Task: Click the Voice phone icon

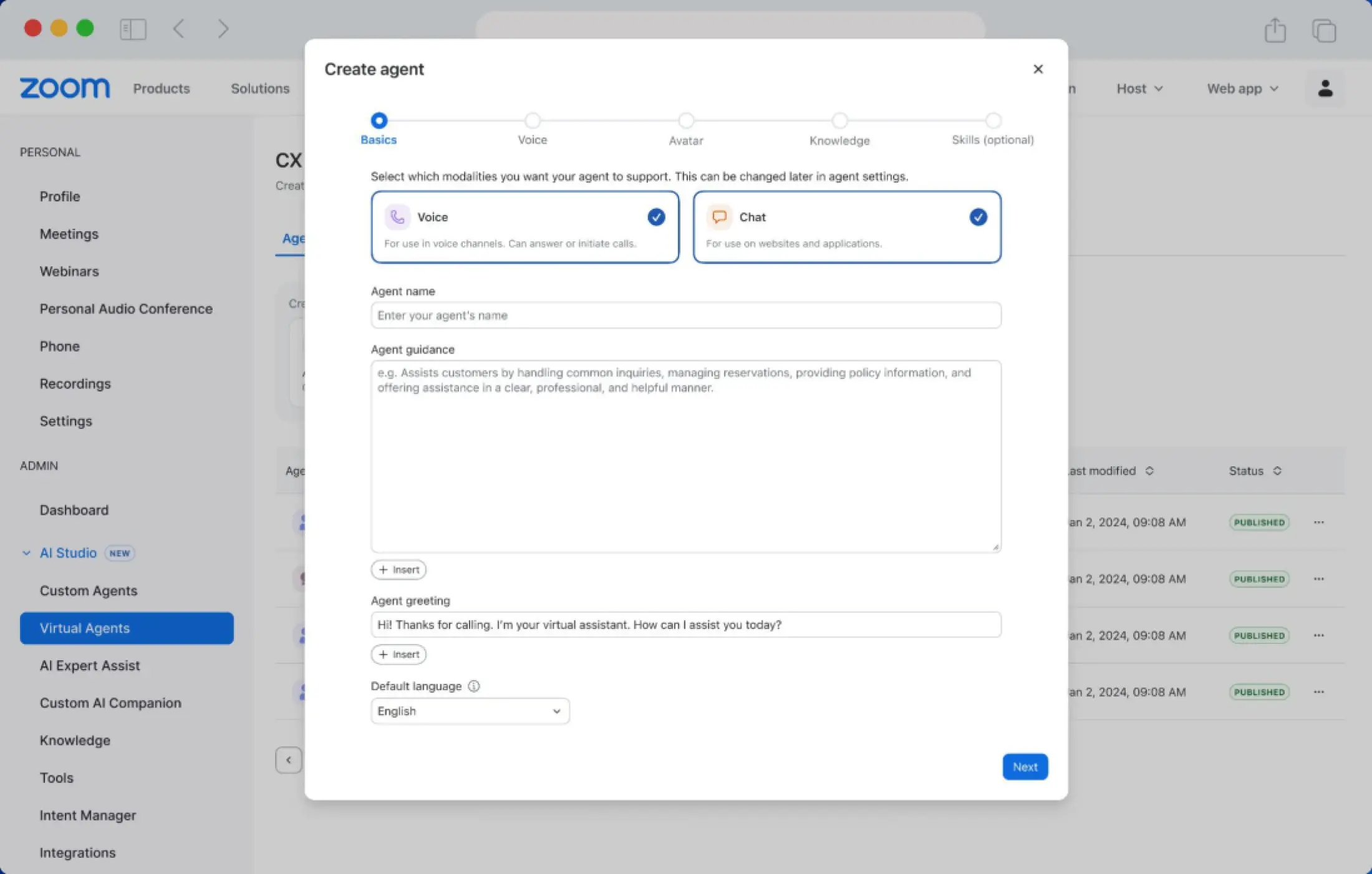Action: [397, 217]
